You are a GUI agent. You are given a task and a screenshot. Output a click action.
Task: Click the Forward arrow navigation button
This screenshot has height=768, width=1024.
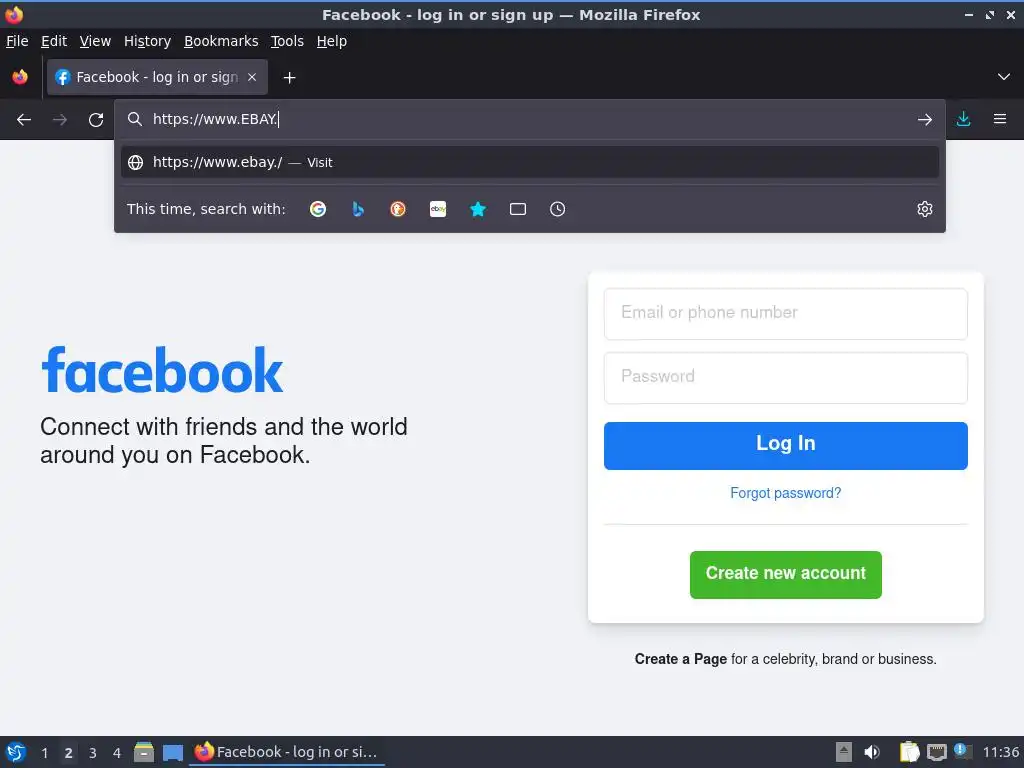point(59,120)
